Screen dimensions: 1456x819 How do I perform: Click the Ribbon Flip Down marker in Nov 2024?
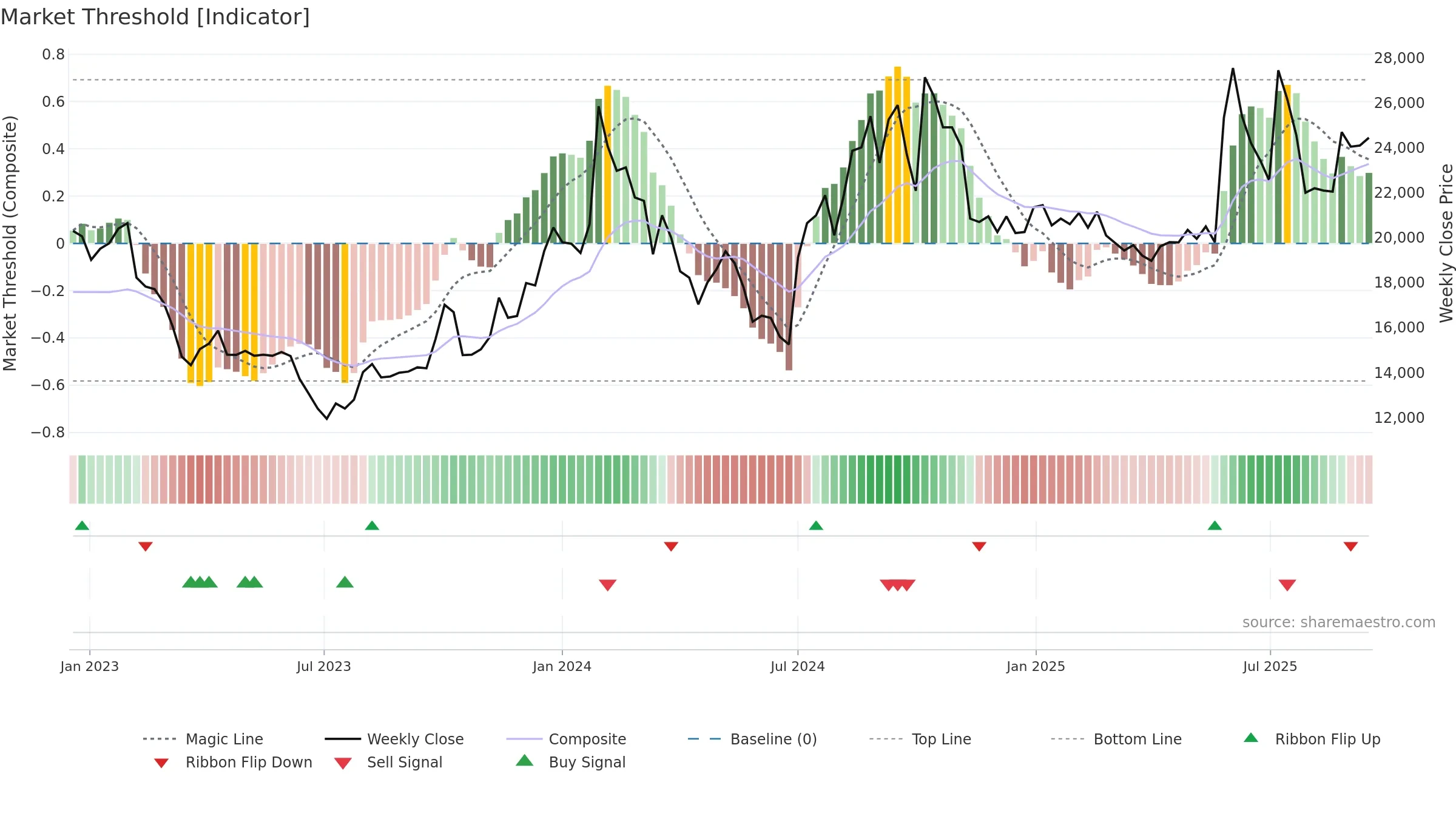979,547
